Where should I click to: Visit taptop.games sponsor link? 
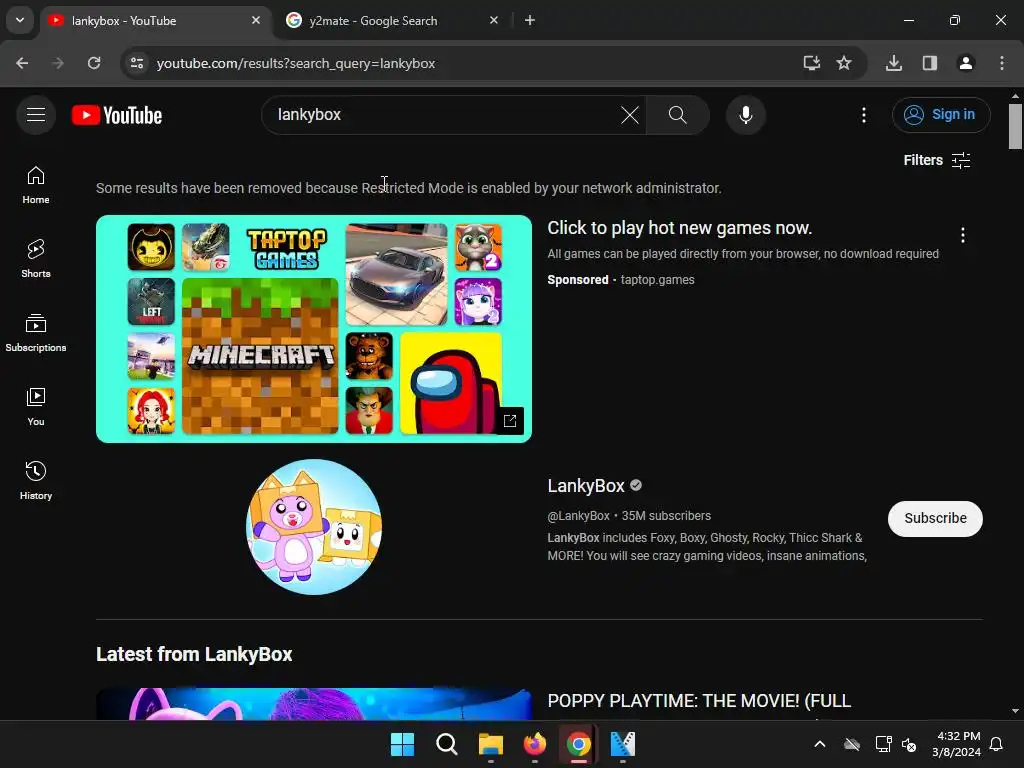pyautogui.click(x=657, y=280)
